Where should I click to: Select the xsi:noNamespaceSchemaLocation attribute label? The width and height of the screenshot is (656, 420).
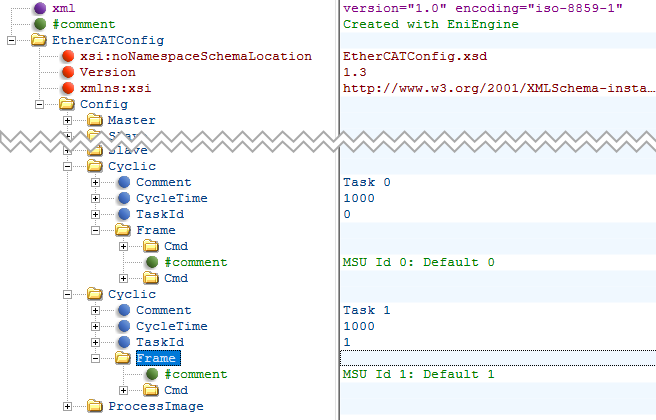[196, 56]
